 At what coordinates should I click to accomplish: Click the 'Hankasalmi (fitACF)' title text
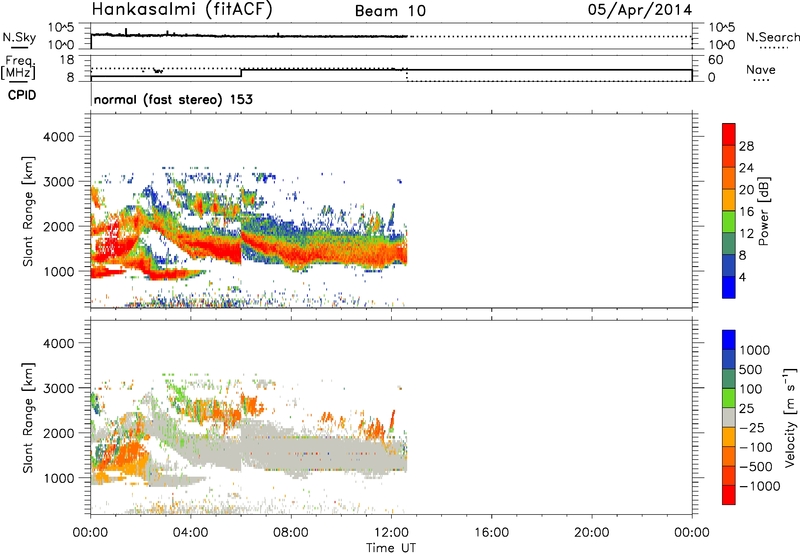(182, 10)
